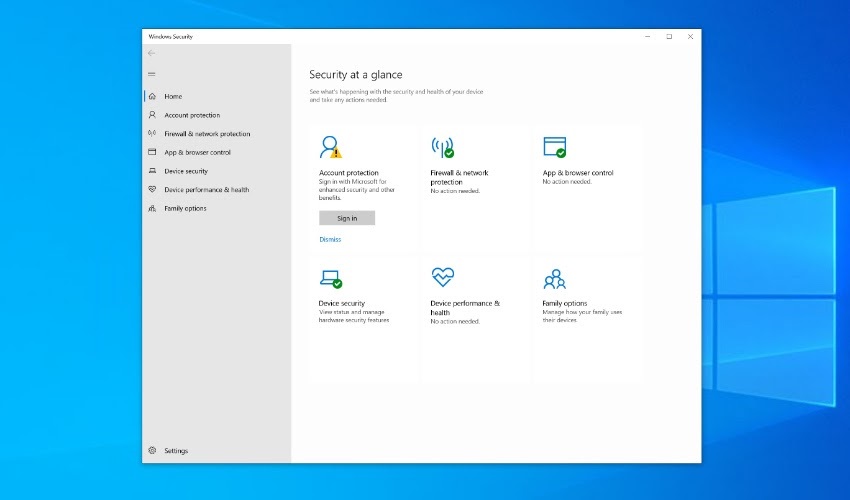
Task: Toggle the hamburger navigation menu
Action: pos(152,74)
